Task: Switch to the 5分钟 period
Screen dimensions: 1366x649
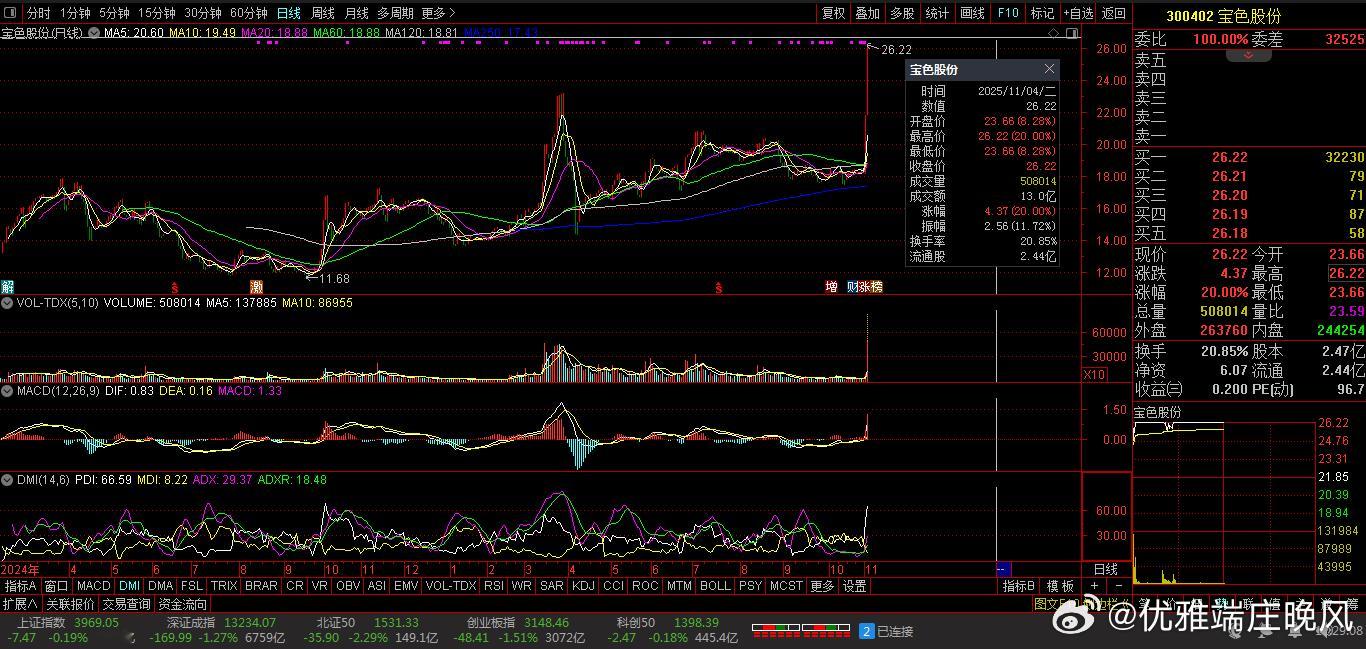Action: [x=115, y=13]
